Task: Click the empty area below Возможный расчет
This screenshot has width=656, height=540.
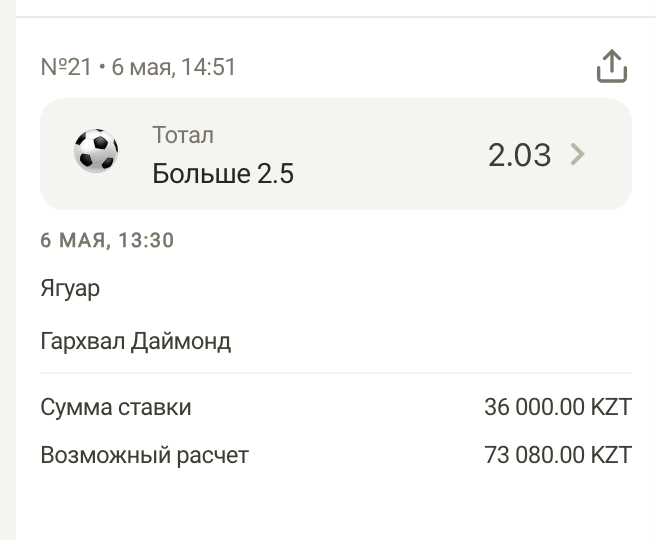Action: coord(336,505)
